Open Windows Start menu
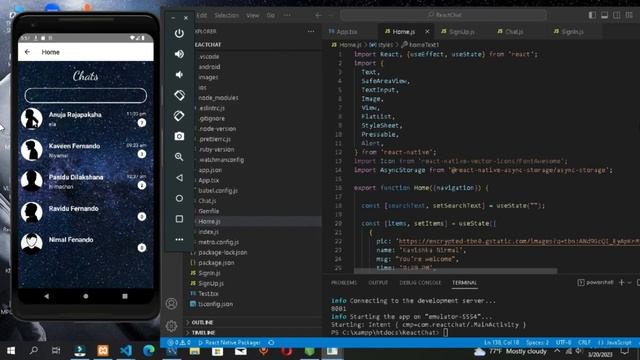Image resolution: width=640 pixels, height=360 pixels. click(11, 351)
